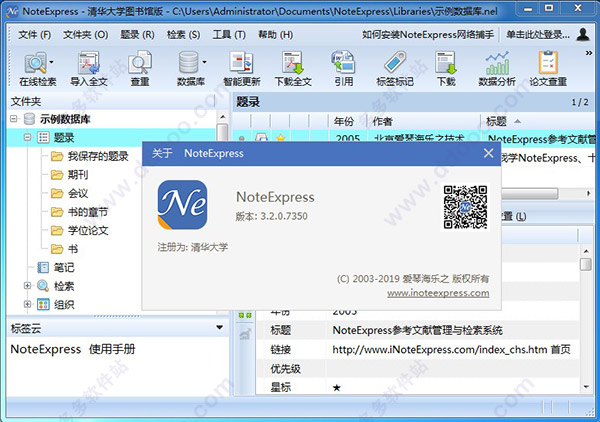Screen dimensions: 600x422
Task: Open the 文件 (F) menu
Action: 34,35
